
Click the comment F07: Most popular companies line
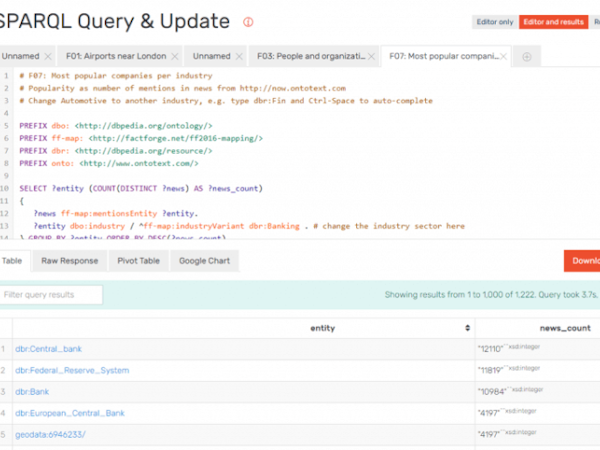[x=116, y=76]
